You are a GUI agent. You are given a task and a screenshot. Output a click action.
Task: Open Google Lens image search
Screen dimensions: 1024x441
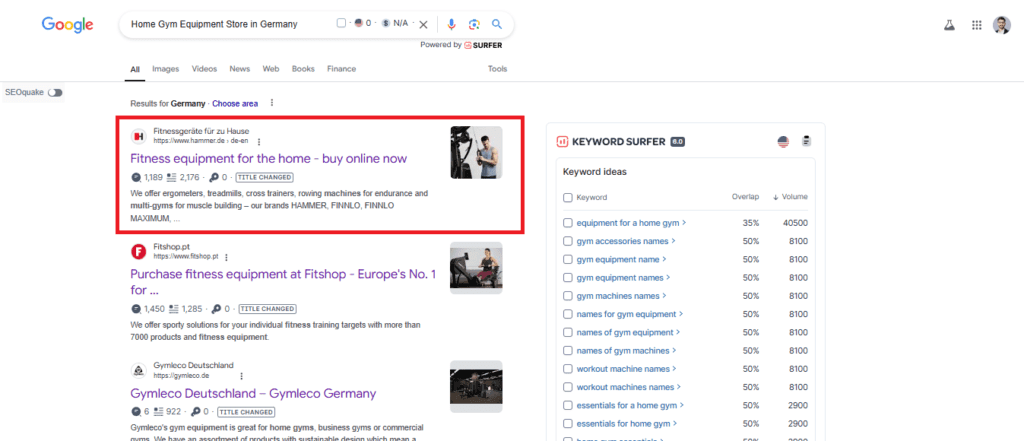474,24
